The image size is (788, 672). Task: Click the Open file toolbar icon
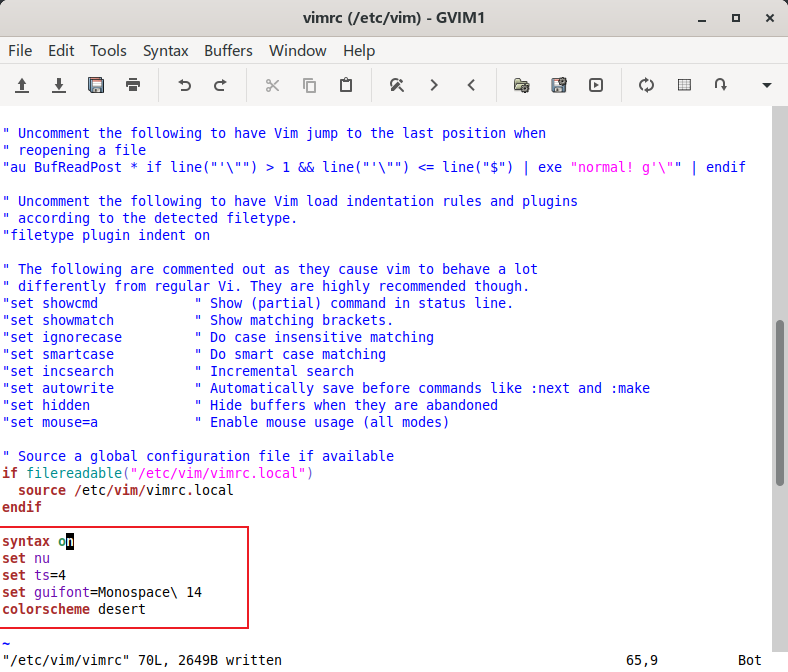point(22,85)
